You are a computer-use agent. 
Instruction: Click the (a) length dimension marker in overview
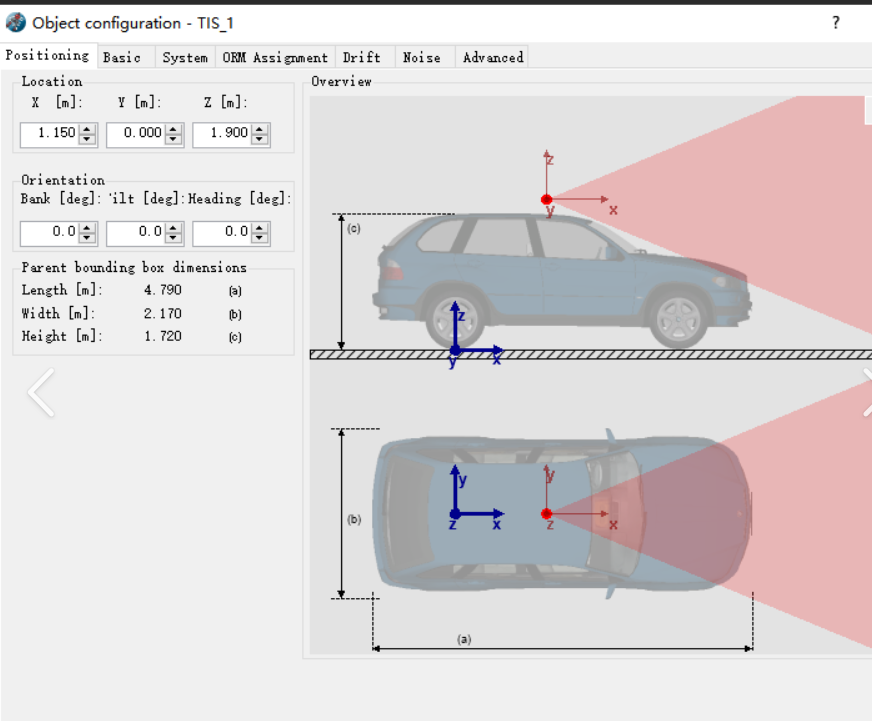[464, 639]
